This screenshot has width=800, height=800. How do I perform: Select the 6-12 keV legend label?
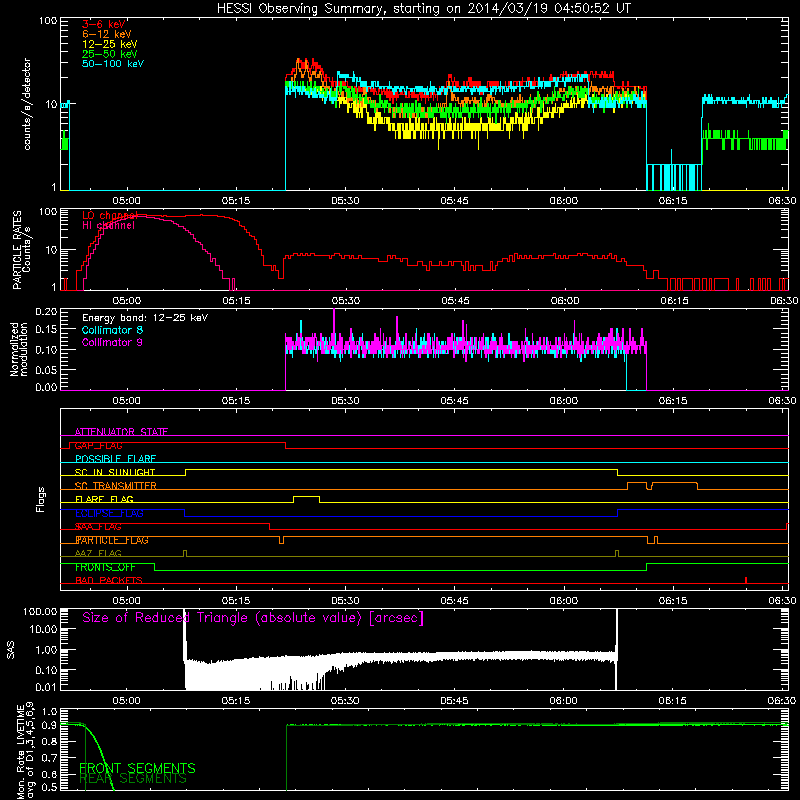(107, 34)
